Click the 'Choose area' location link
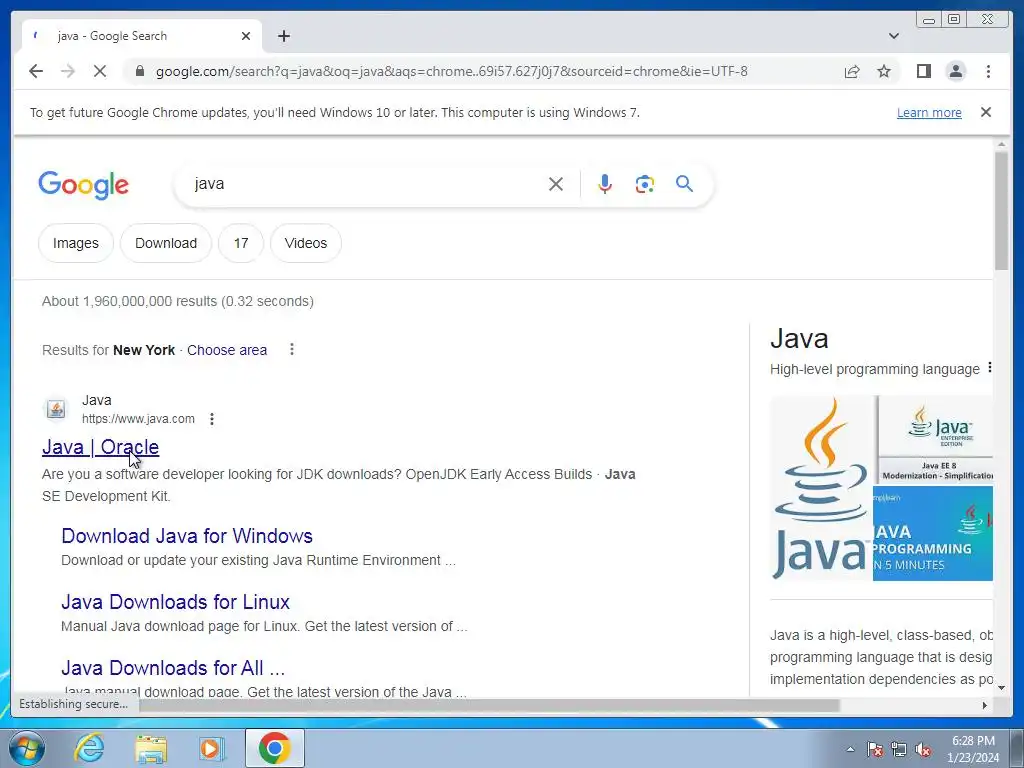Screen dimensions: 1024x768 (227, 350)
